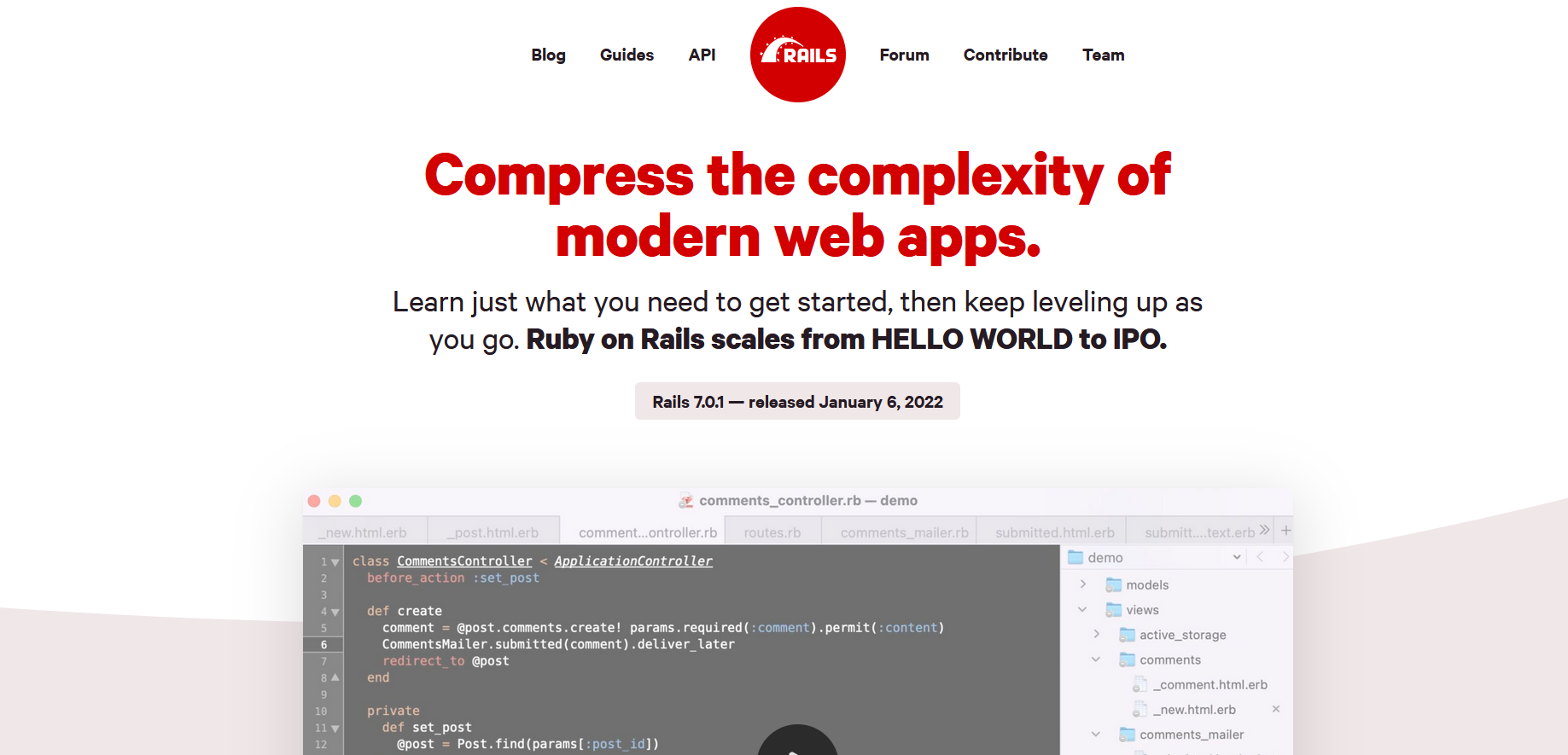Open the Blog link

(548, 55)
